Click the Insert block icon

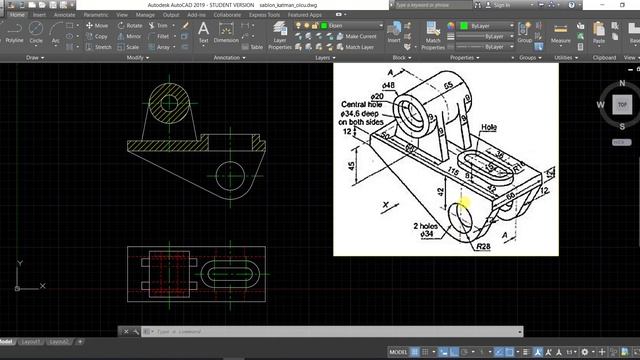coord(394,33)
